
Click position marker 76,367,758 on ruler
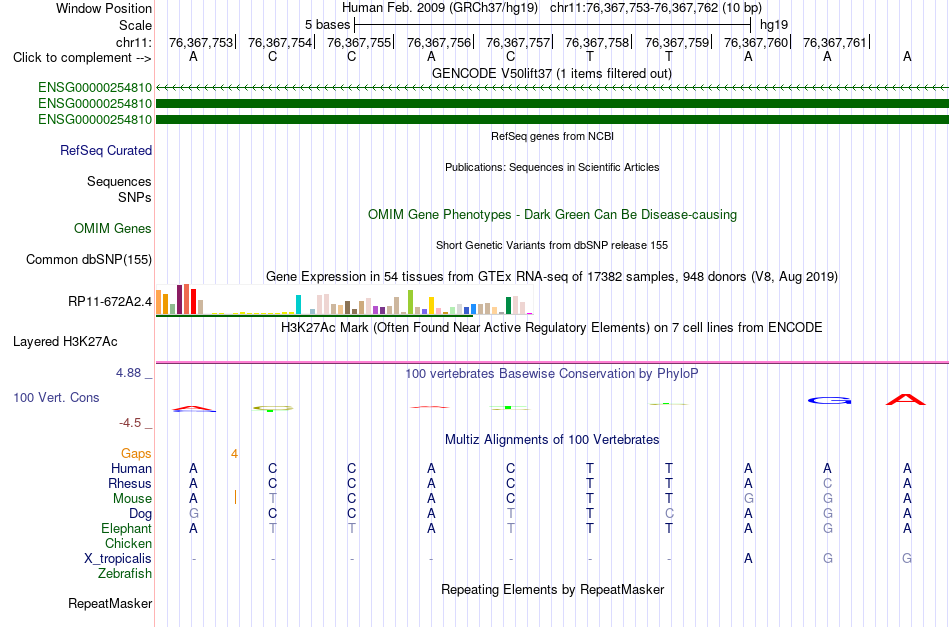pyautogui.click(x=597, y=42)
